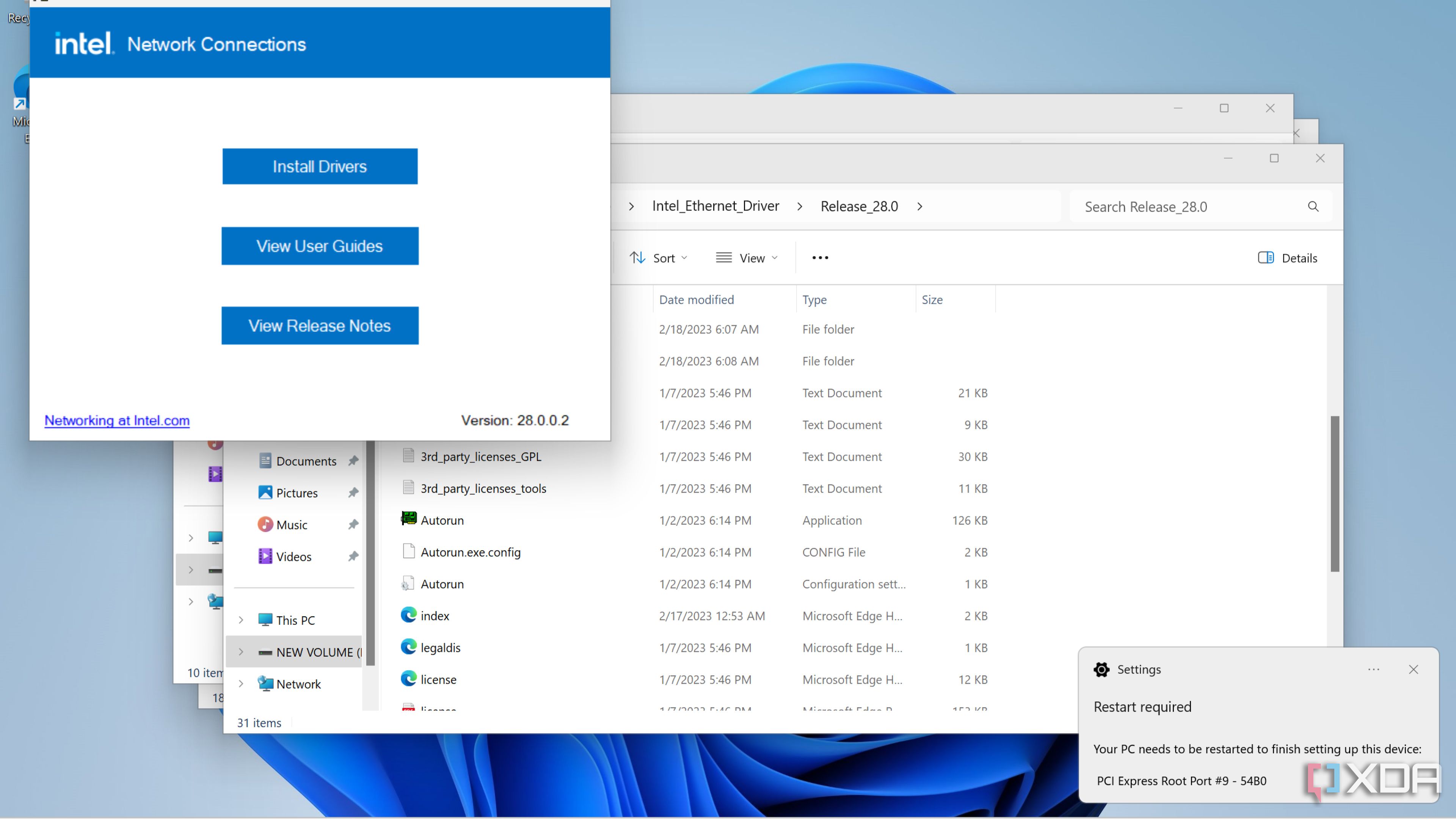Click the See more three-dots toolbar button
The height and width of the screenshot is (819, 1456).
click(x=820, y=258)
